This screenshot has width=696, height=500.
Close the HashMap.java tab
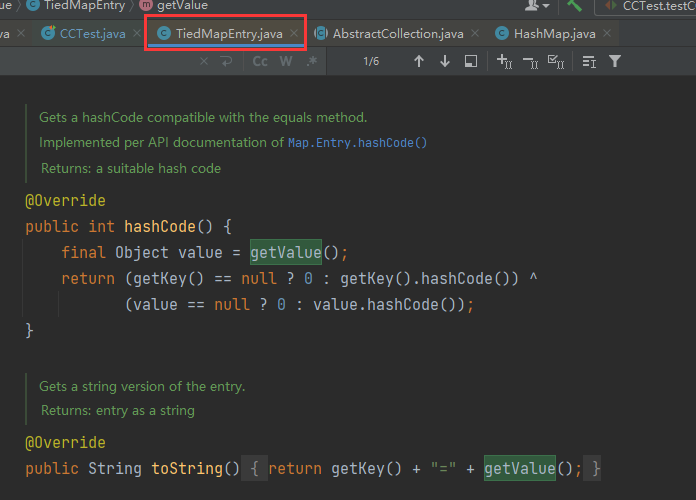pos(607,33)
